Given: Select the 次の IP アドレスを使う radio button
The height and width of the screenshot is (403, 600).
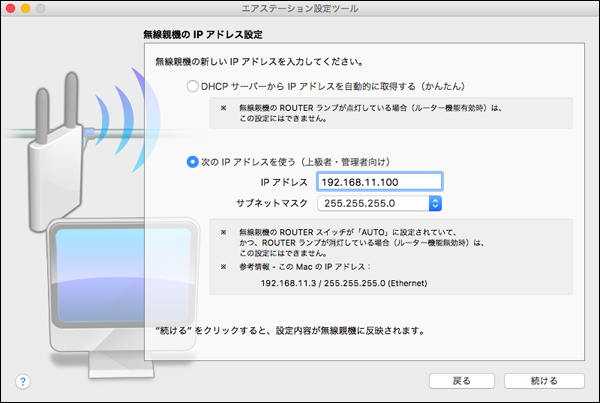Looking at the screenshot, I should point(193,161).
